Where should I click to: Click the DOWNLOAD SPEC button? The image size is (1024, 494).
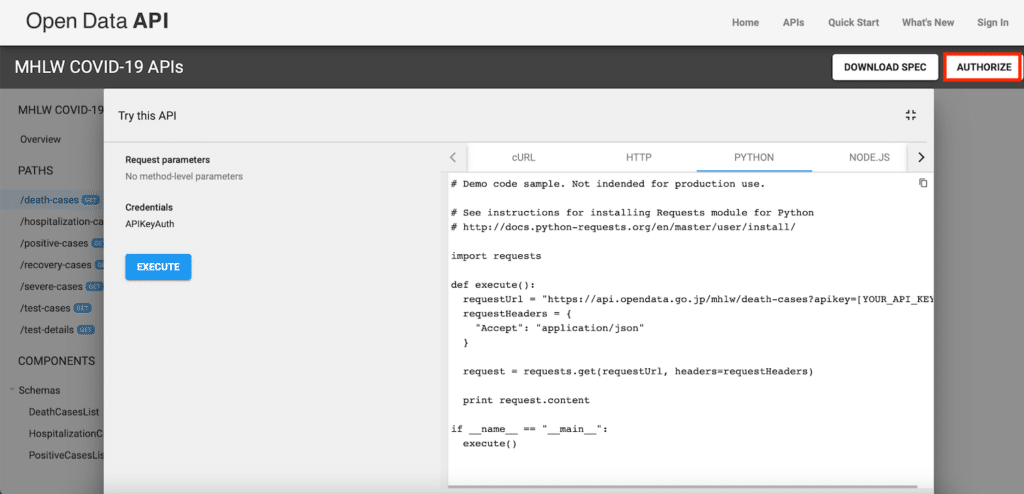coord(885,67)
